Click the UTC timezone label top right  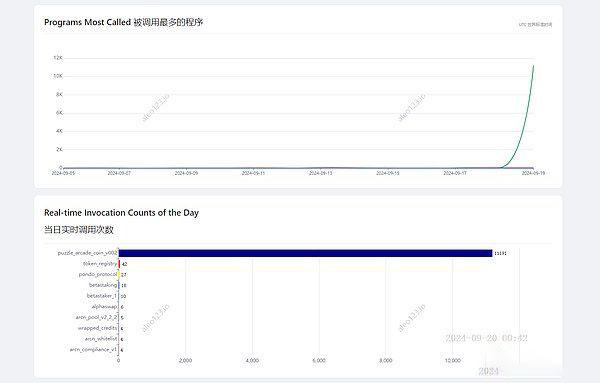[x=535, y=24]
